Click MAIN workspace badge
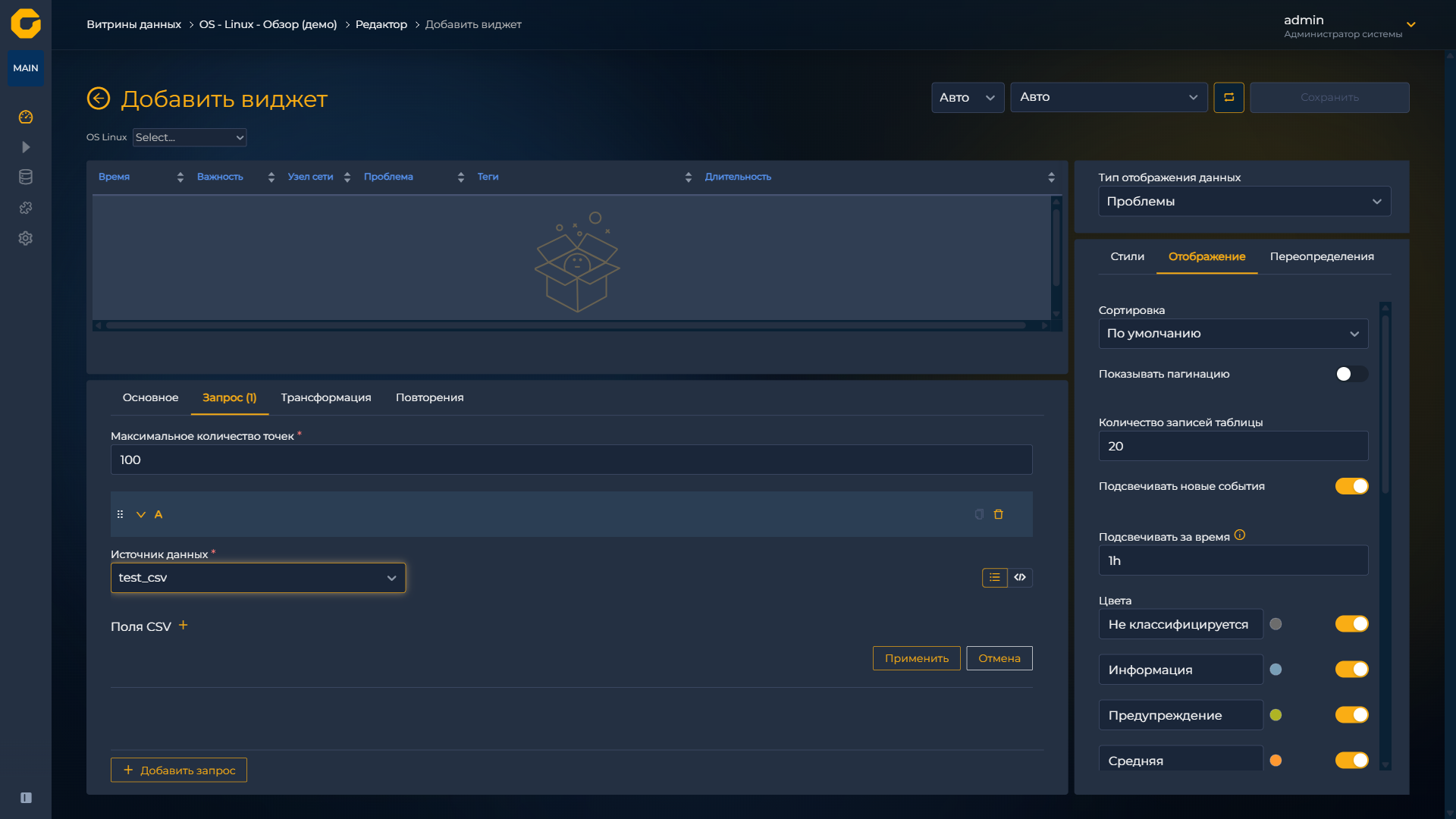 26,68
